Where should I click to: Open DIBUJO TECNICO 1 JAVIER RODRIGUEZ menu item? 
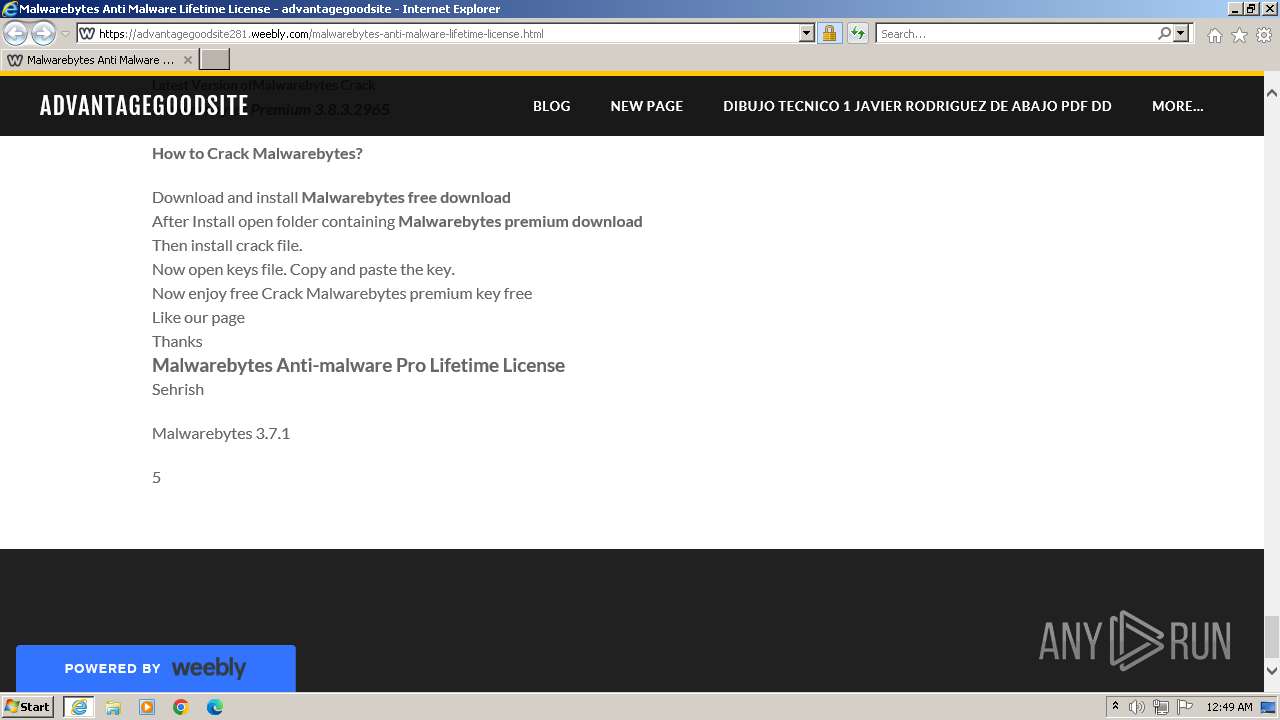click(x=917, y=106)
